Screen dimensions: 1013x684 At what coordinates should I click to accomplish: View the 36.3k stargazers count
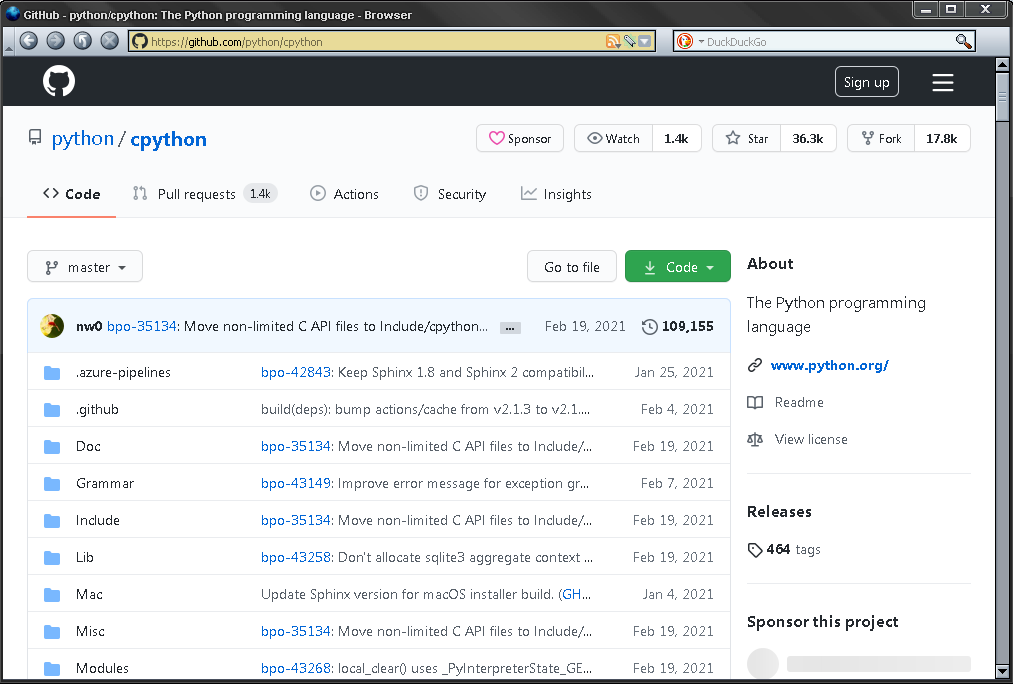pyautogui.click(x=808, y=138)
